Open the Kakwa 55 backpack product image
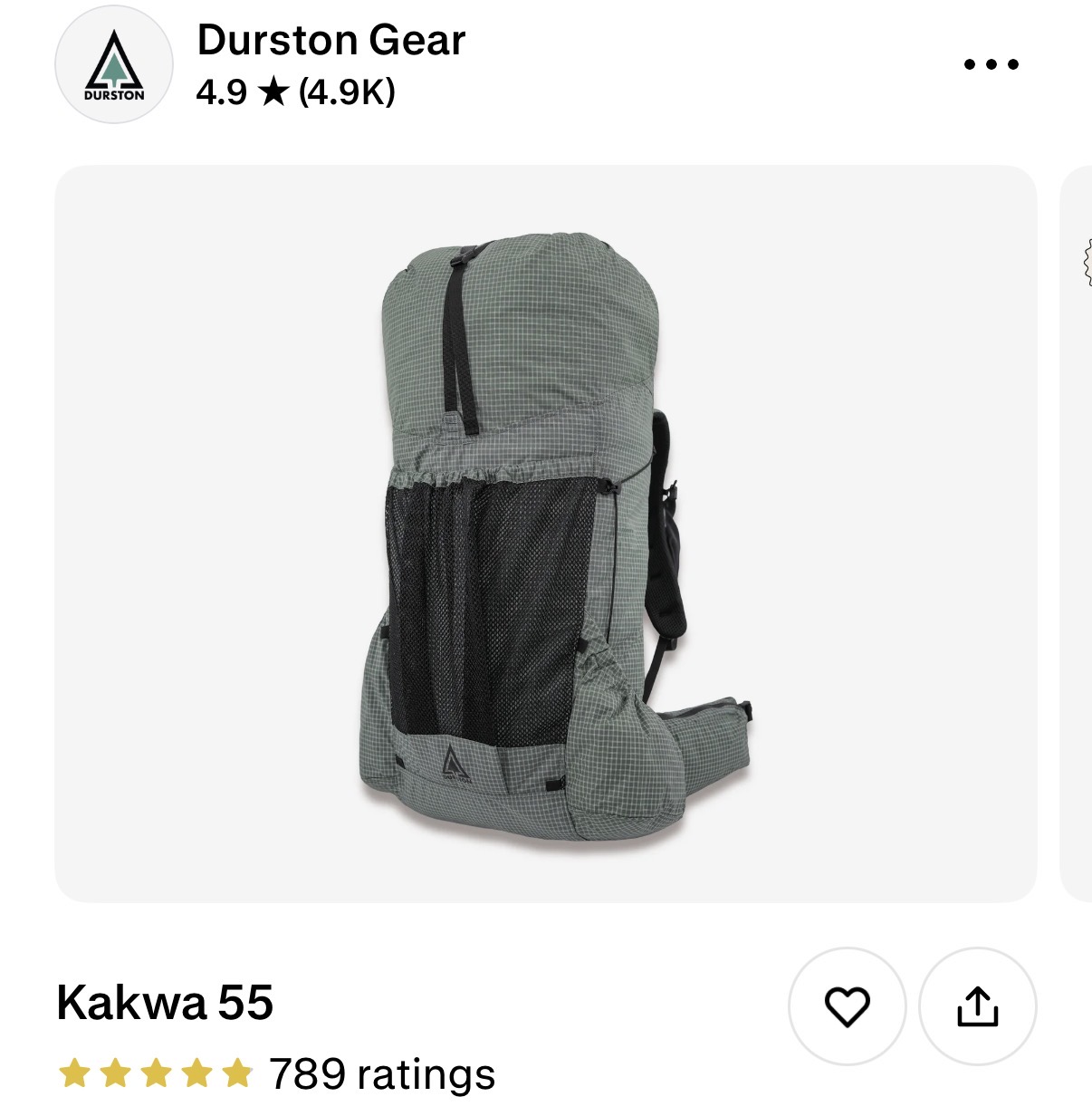Screen dimensions: 1092x1116 click(x=546, y=534)
